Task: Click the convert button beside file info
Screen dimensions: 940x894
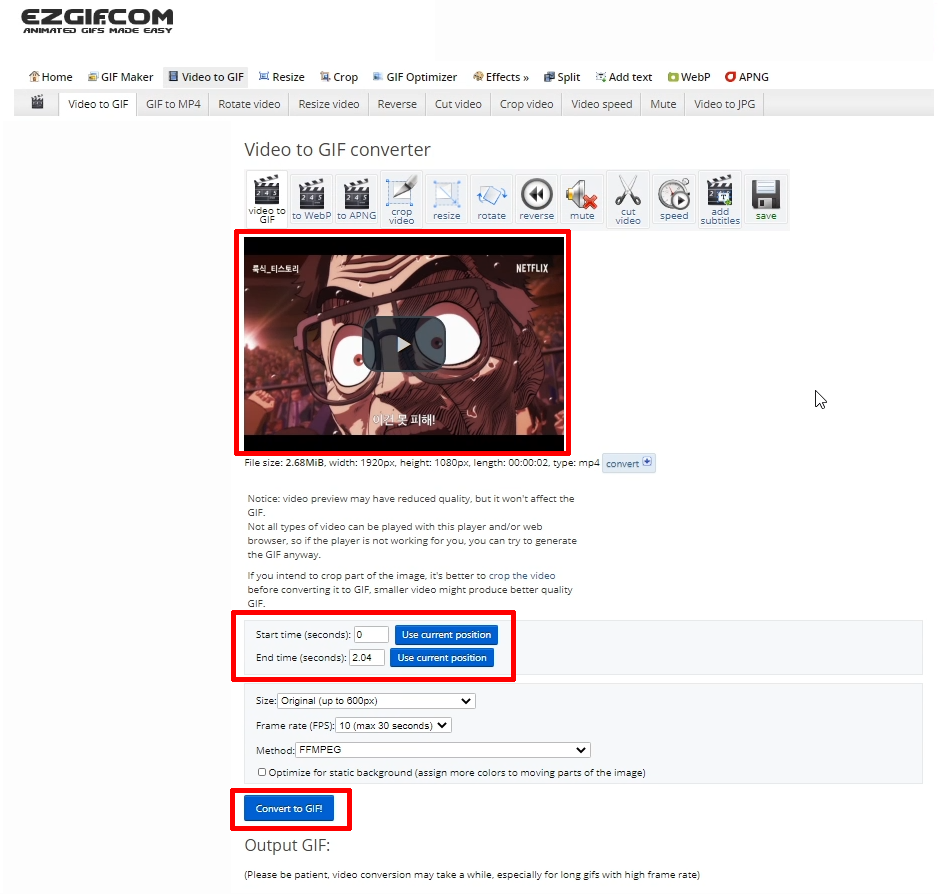Action: pos(628,463)
